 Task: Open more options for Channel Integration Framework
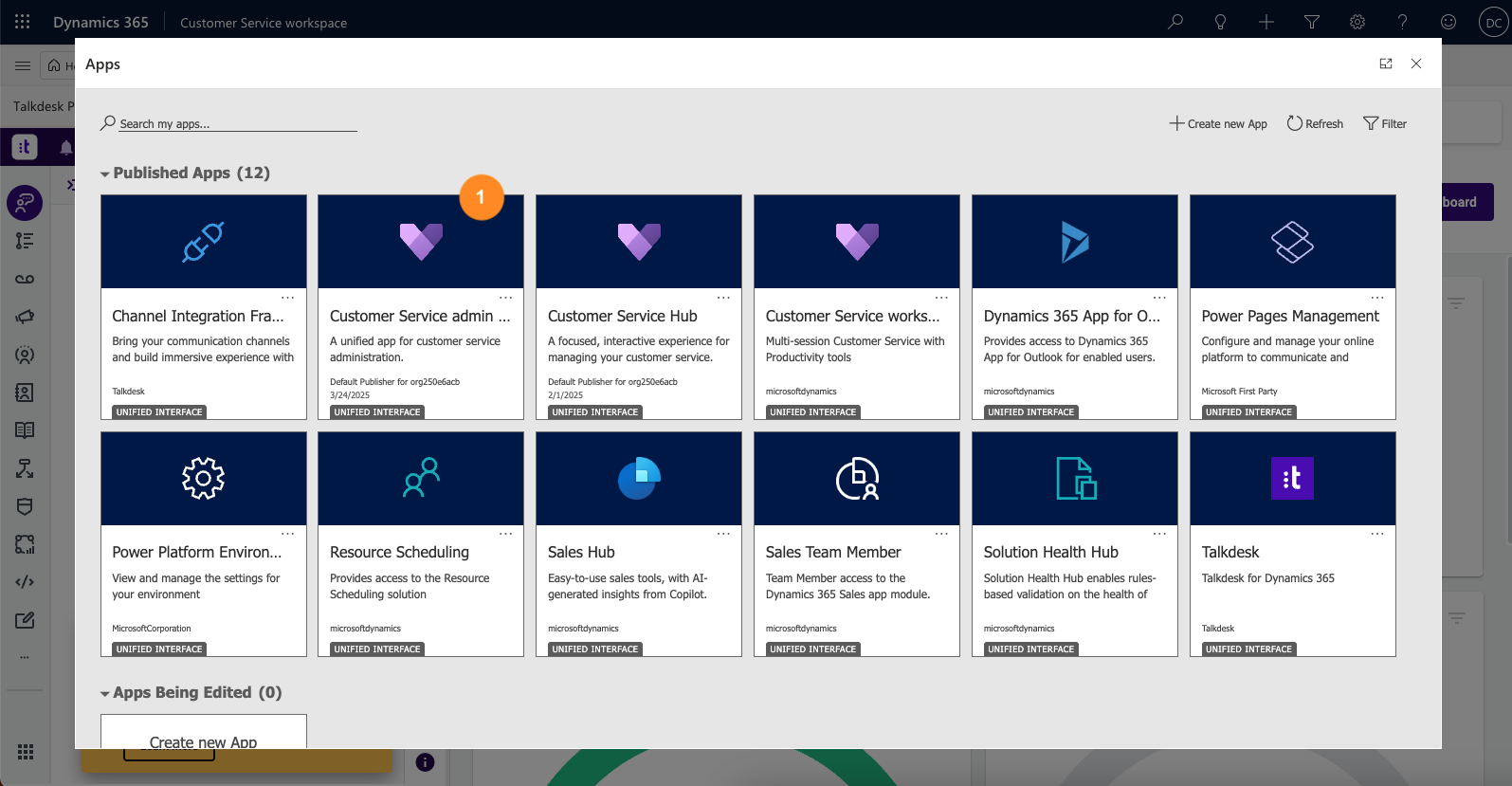tap(288, 298)
